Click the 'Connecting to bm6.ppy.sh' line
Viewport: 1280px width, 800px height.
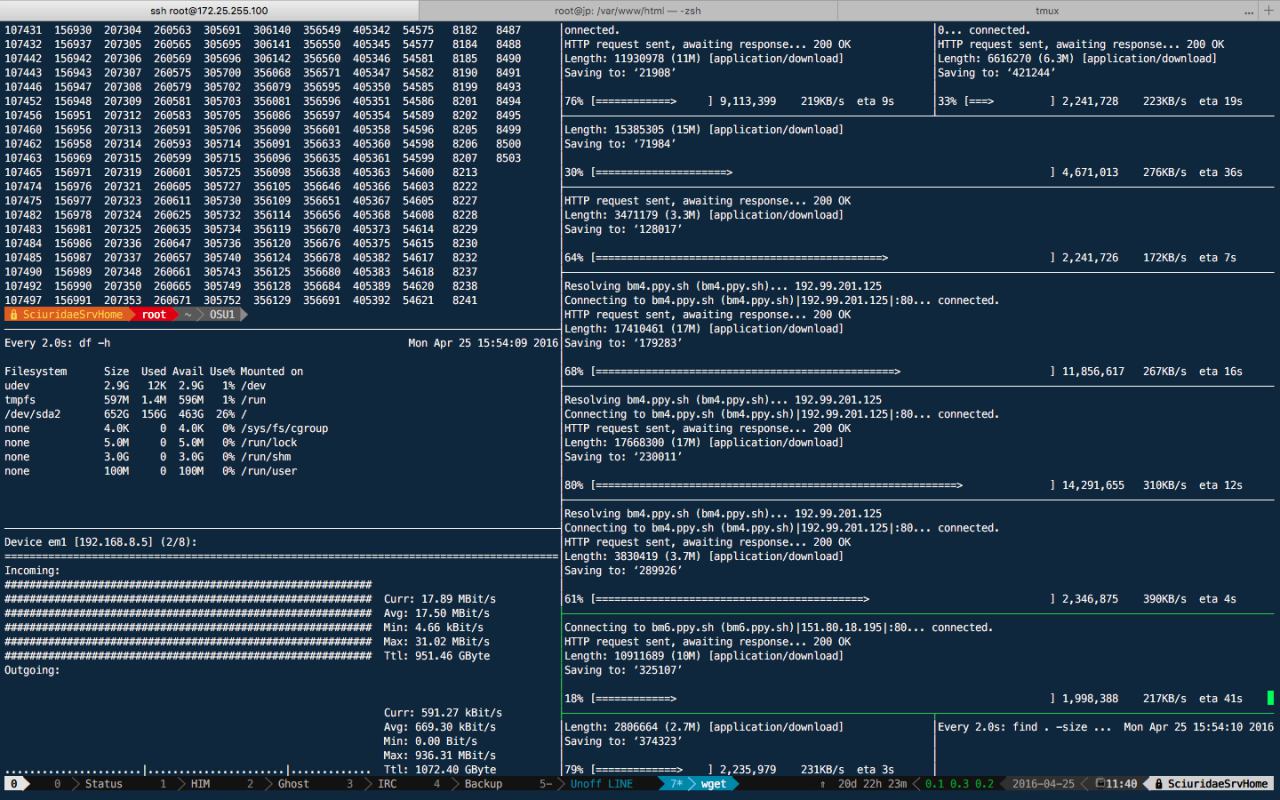[x=778, y=628]
